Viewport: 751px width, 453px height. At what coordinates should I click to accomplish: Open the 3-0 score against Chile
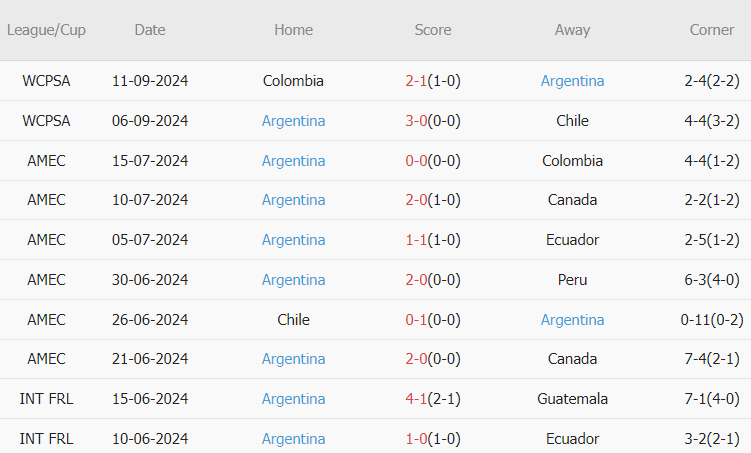click(x=416, y=121)
